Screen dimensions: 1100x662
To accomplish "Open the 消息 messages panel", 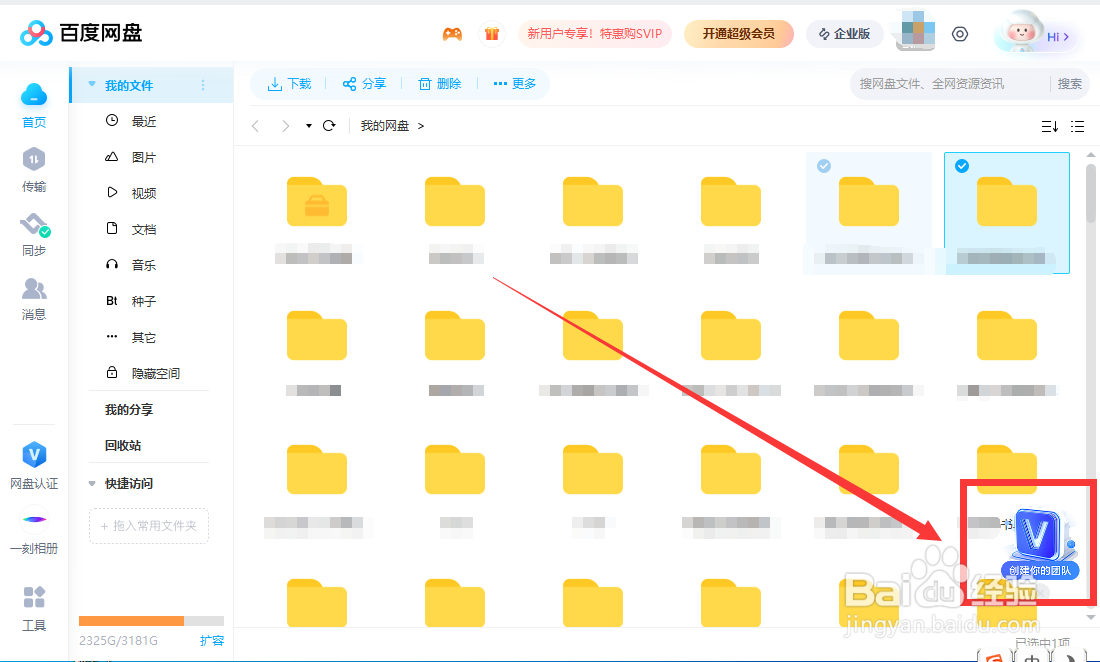I will pyautogui.click(x=33, y=300).
